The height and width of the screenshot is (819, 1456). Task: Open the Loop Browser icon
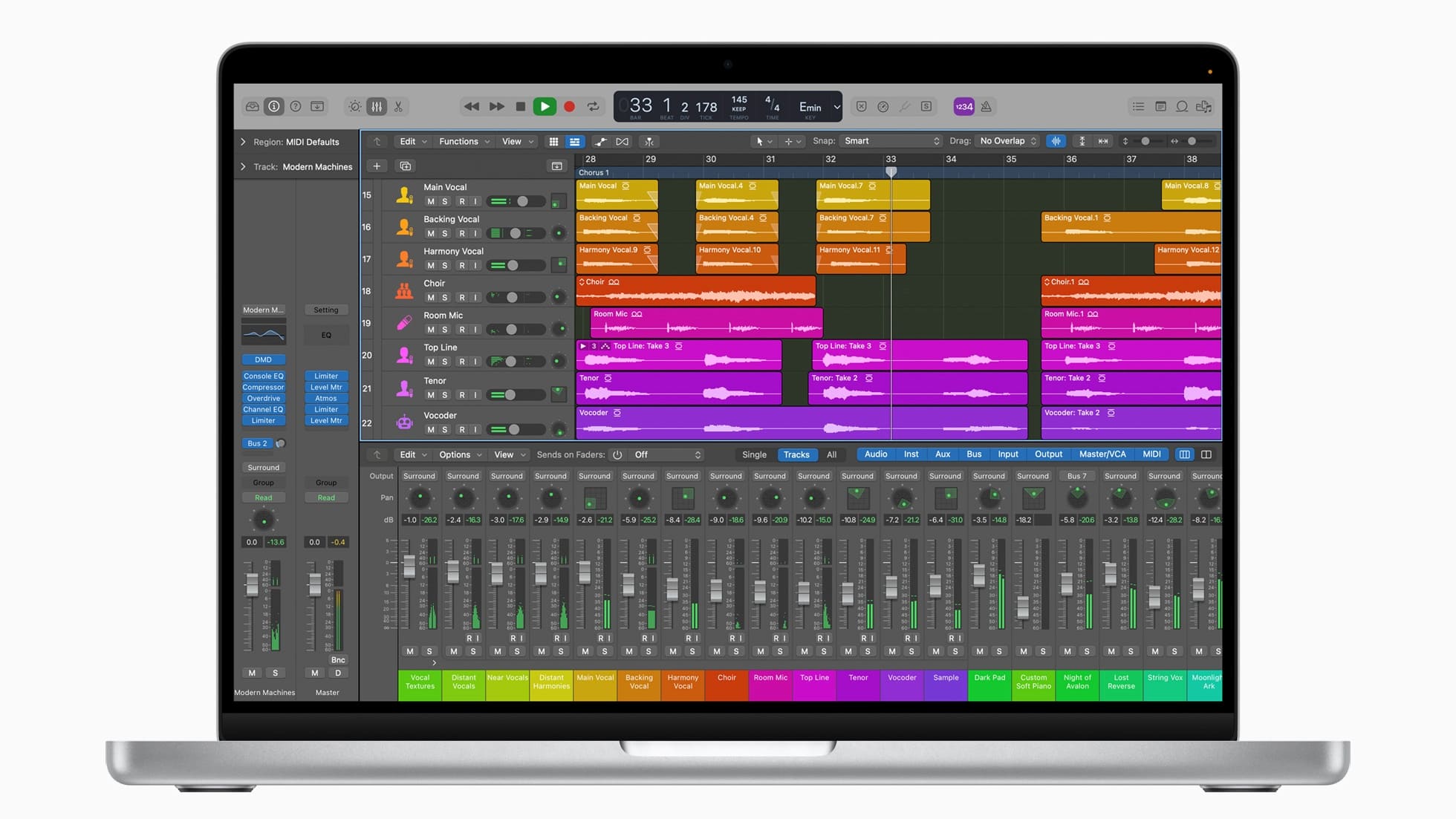point(1181,106)
